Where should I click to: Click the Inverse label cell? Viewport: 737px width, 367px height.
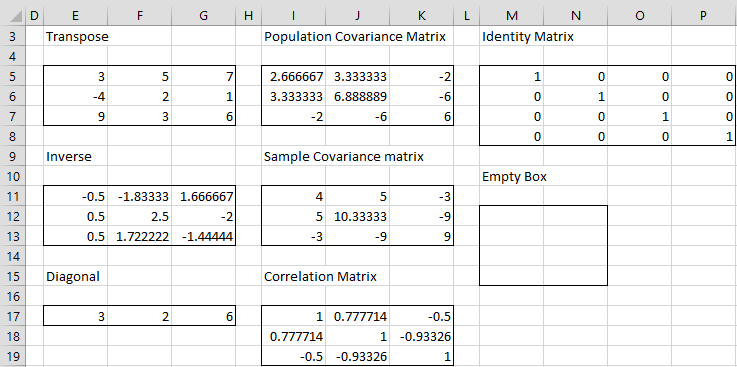point(69,156)
